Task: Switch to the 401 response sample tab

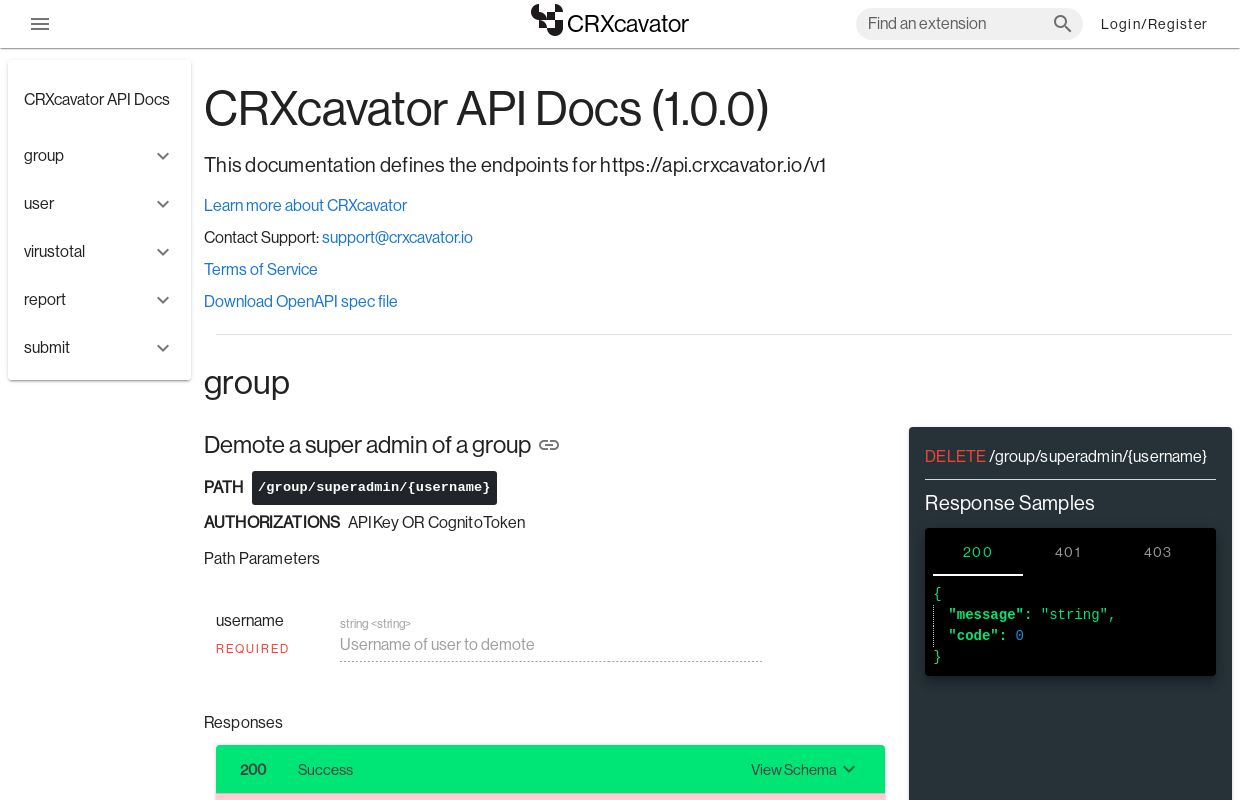Action: coord(1068,552)
